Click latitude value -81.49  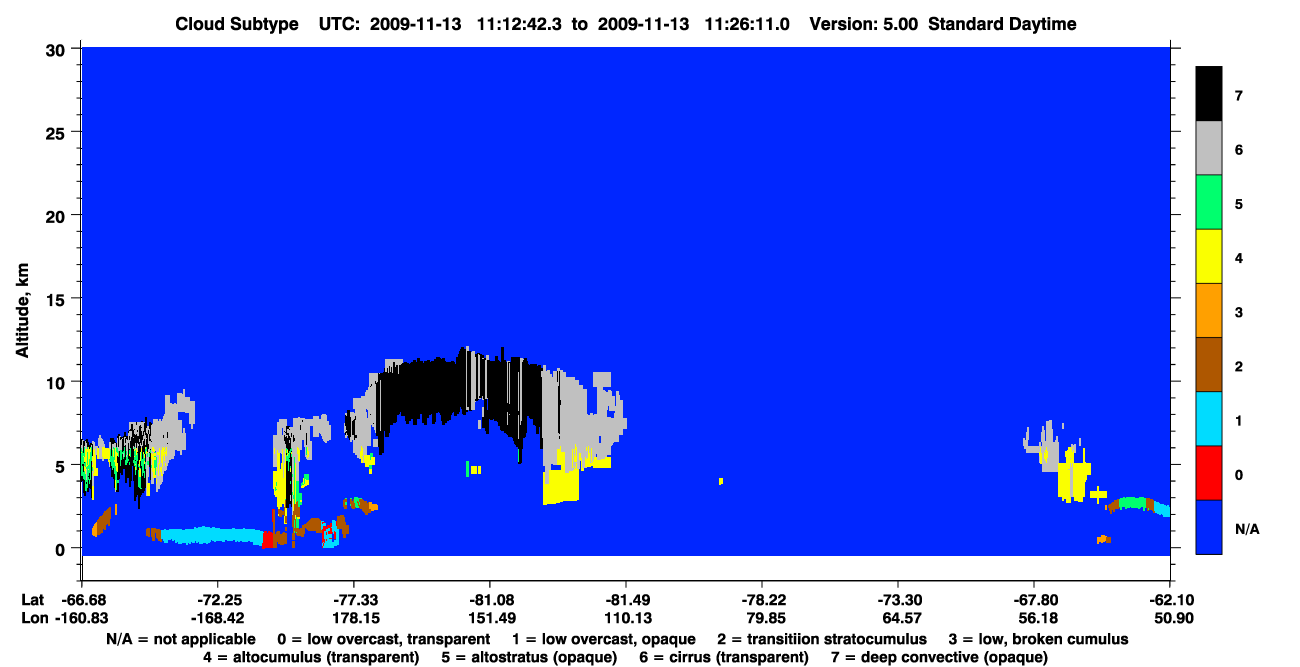(626, 600)
